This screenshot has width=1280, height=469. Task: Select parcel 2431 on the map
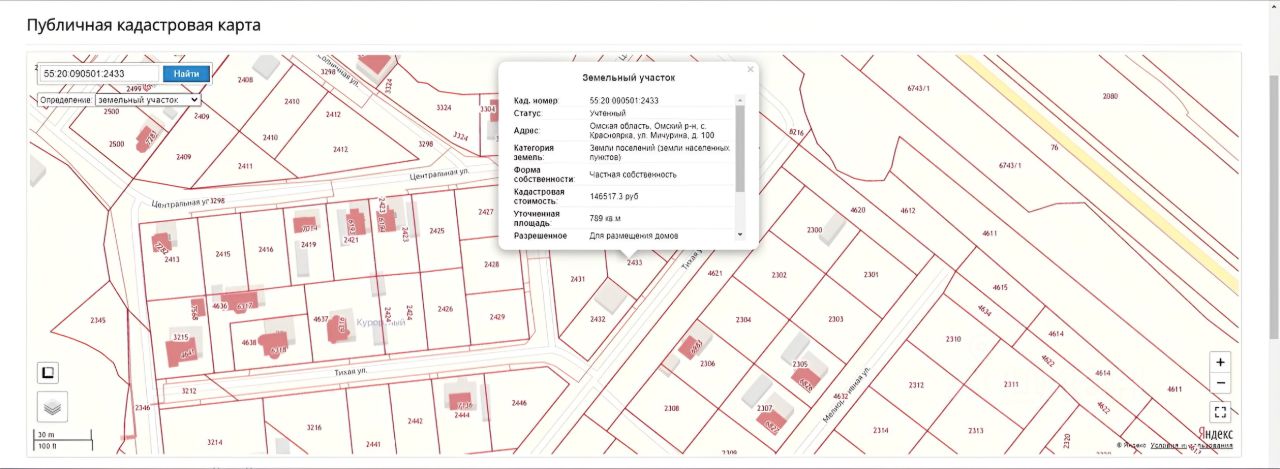577,279
